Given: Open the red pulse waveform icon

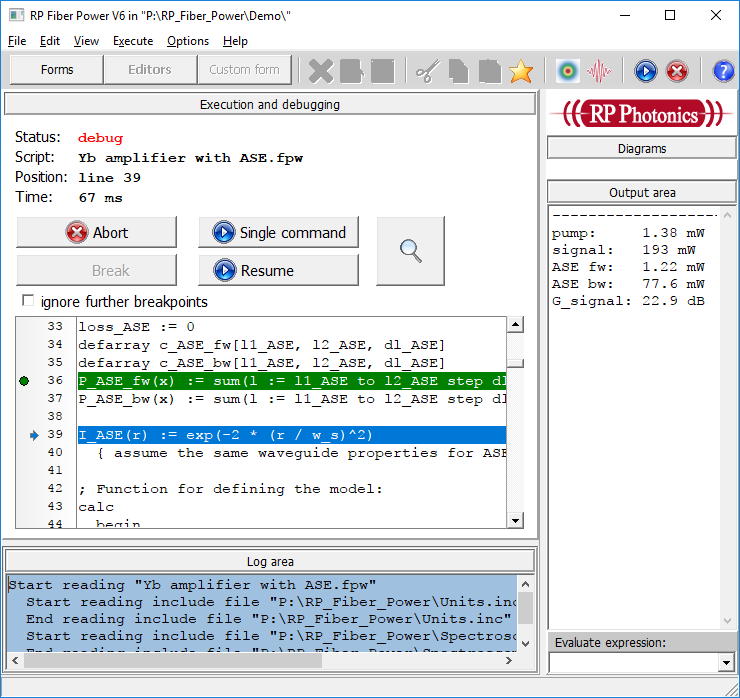Looking at the screenshot, I should point(598,71).
